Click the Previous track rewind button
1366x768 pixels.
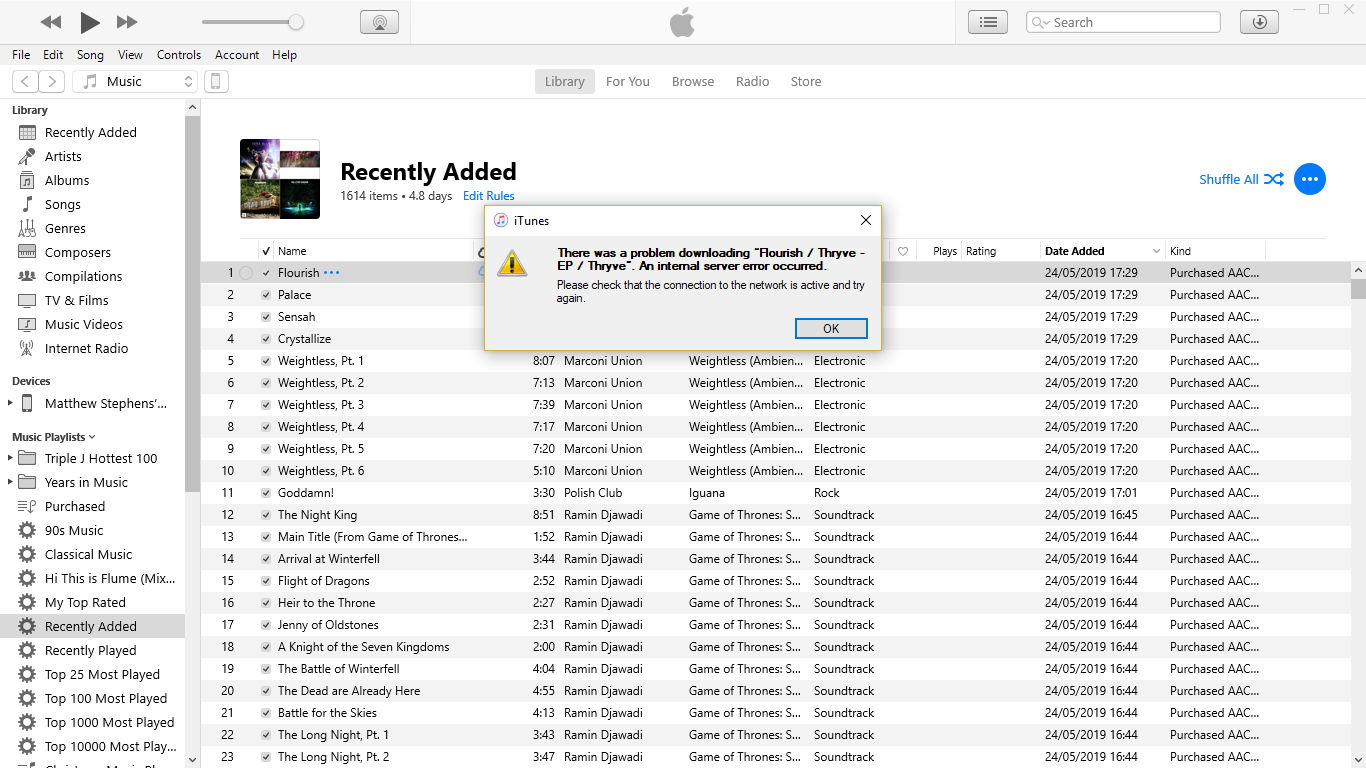[x=51, y=22]
